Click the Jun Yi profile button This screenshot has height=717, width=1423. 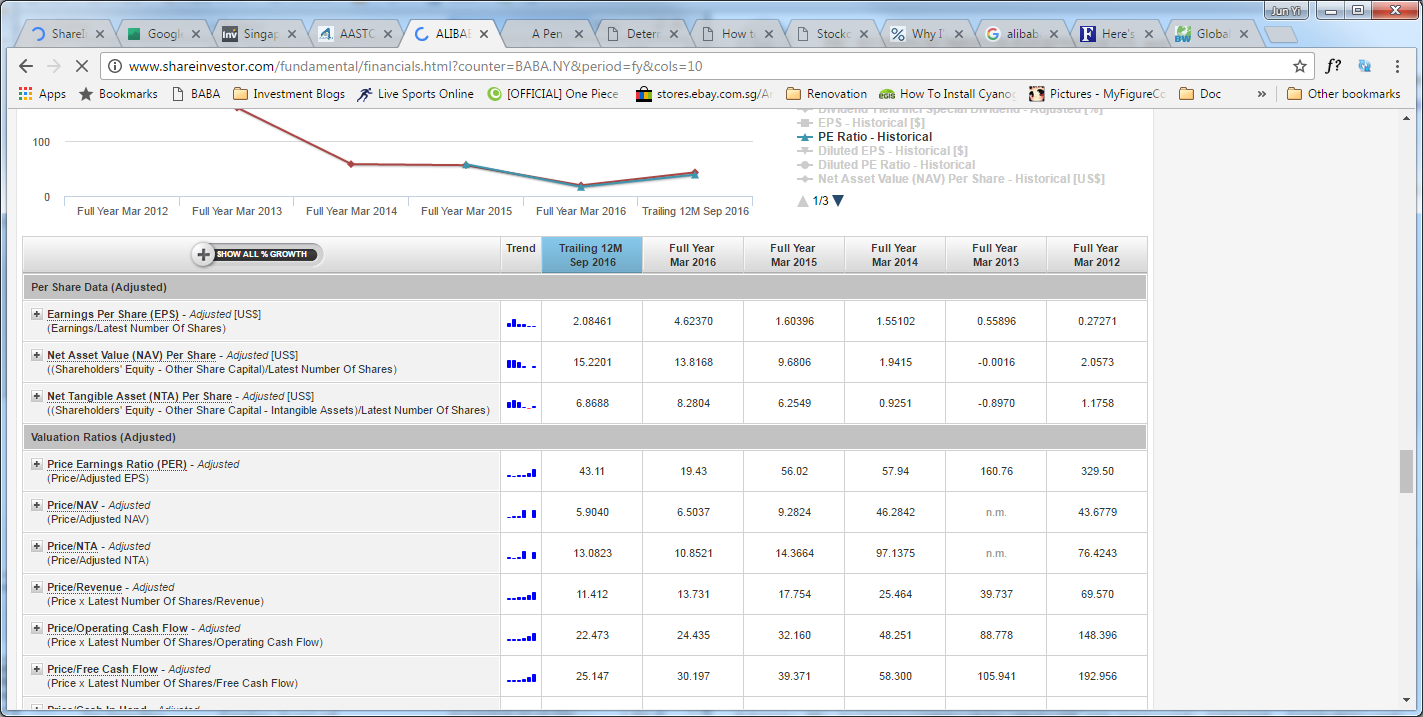pyautogui.click(x=1285, y=10)
